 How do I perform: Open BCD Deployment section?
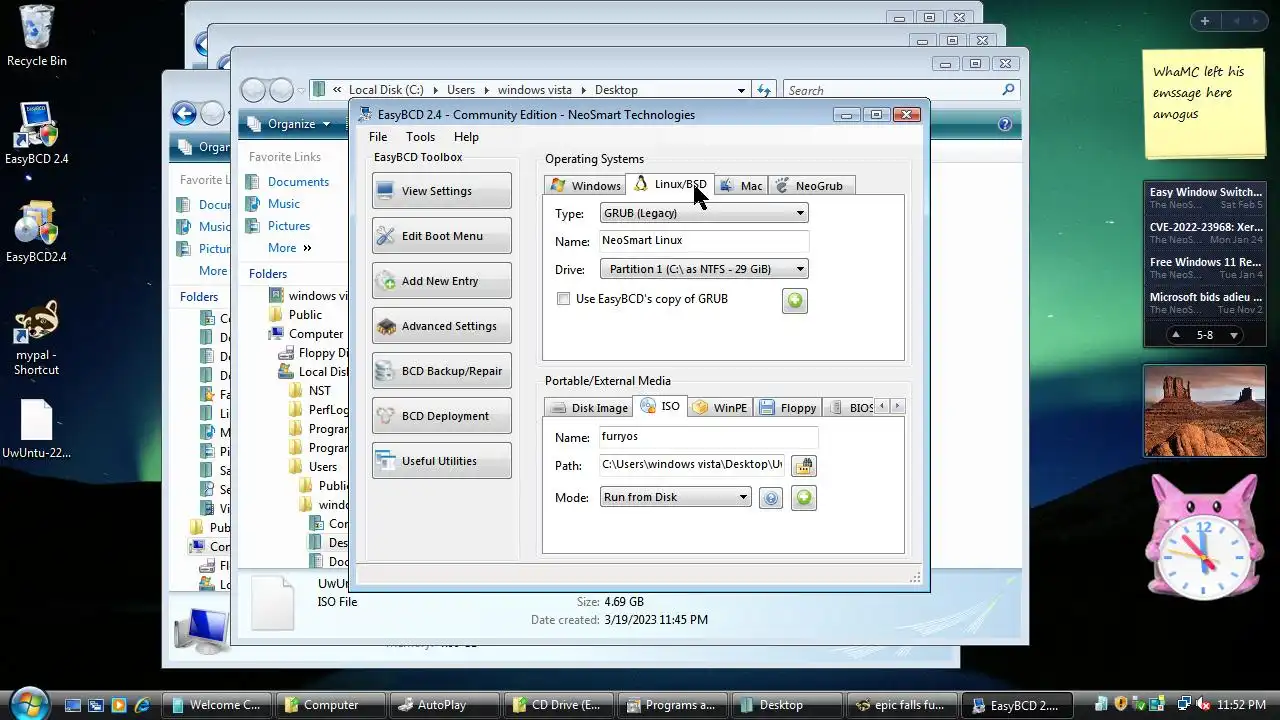click(441, 416)
